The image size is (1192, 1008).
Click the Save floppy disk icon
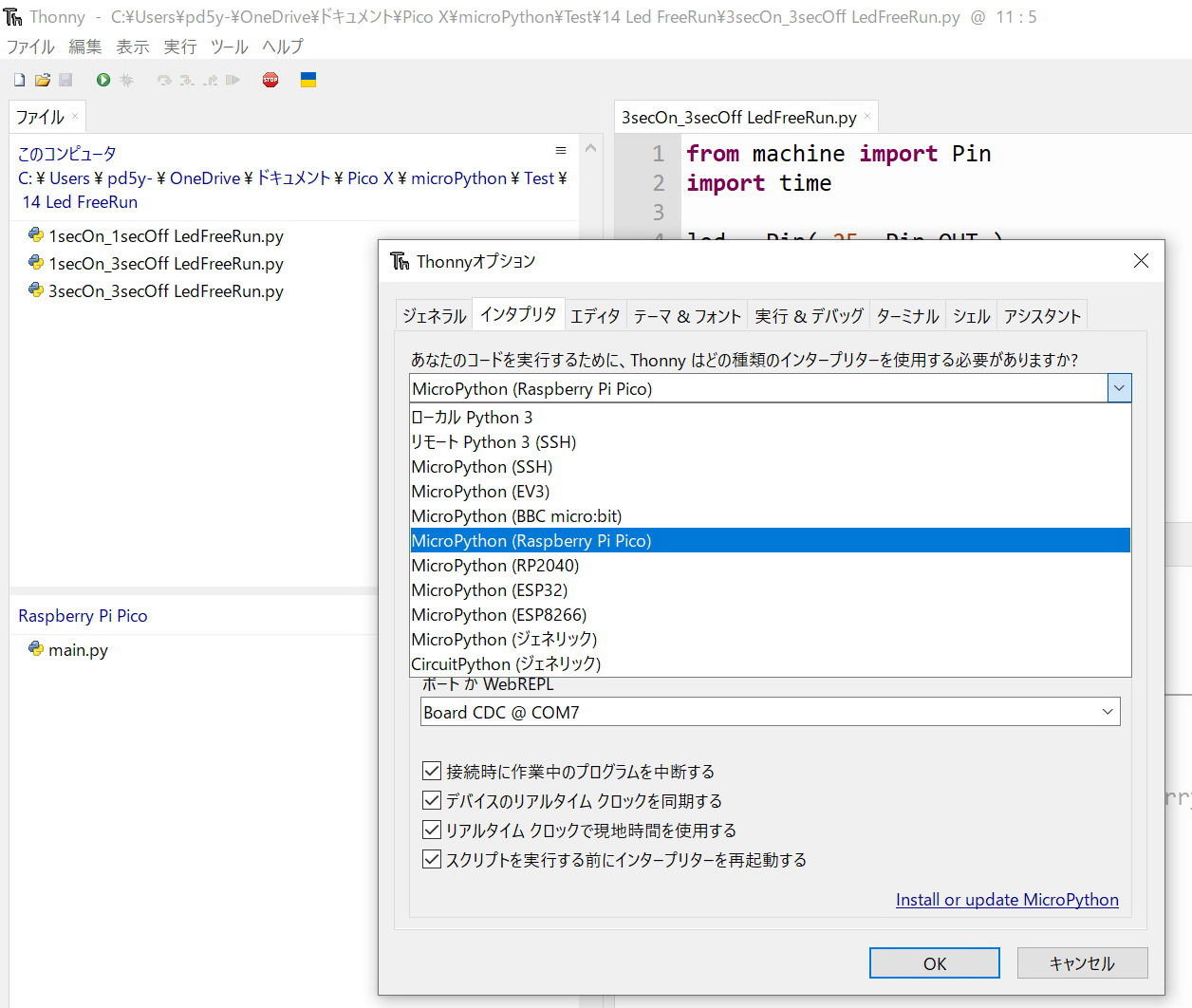[x=65, y=81]
